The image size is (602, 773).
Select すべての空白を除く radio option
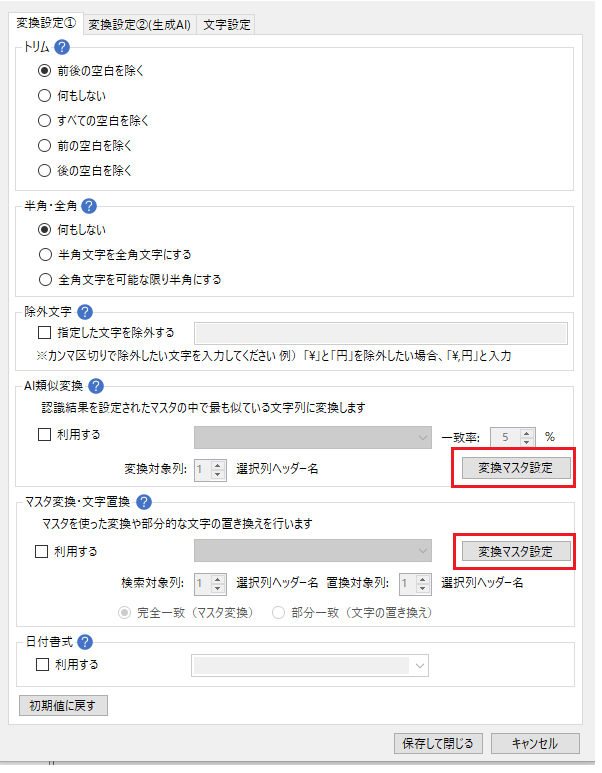(93, 121)
